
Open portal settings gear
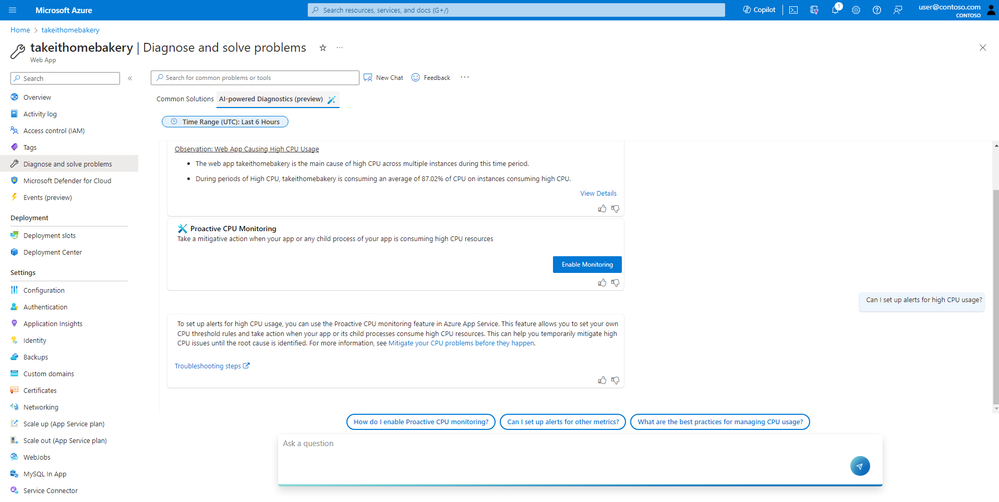coord(856,10)
